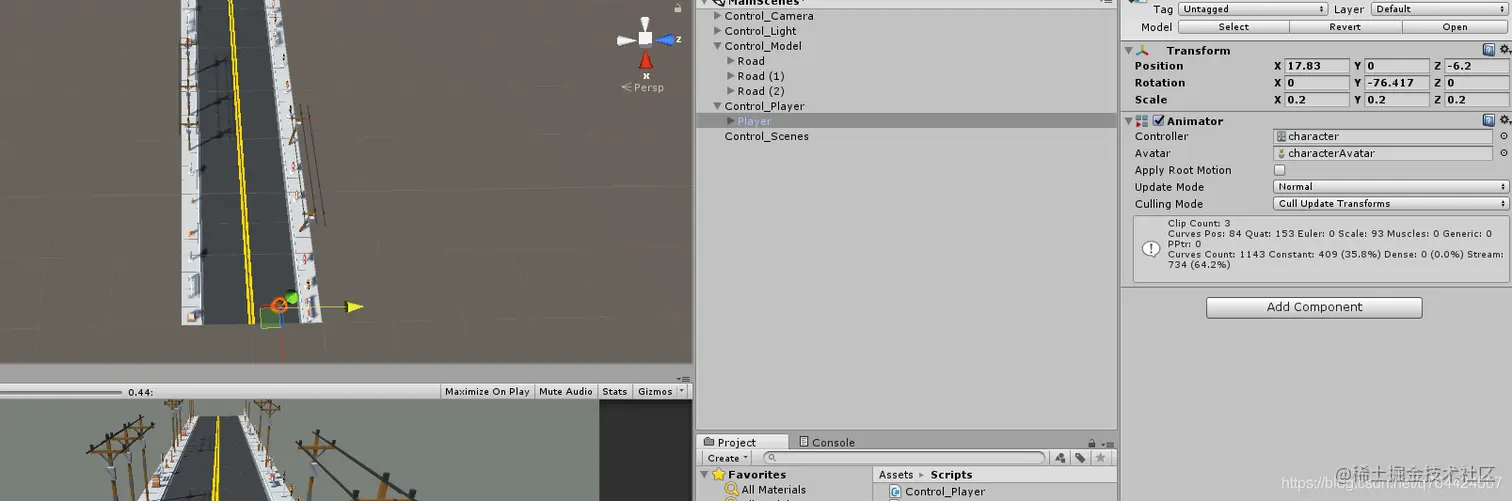
Task: Click the Project panel search field
Action: [905, 458]
